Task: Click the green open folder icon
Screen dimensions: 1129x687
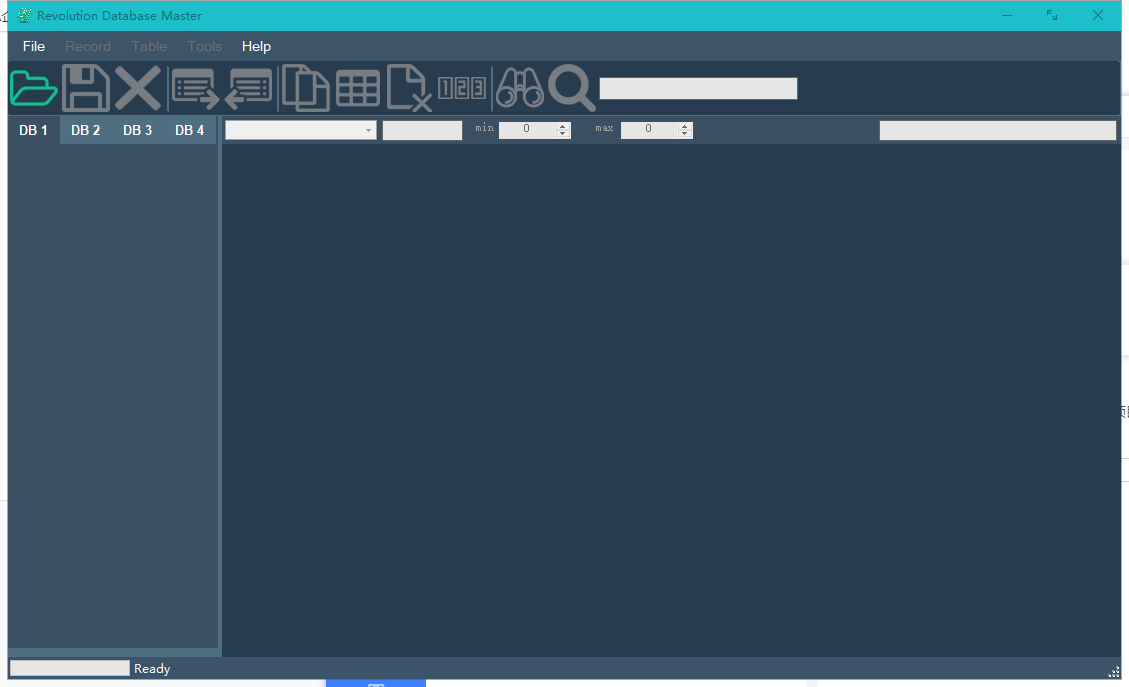Action: click(x=34, y=88)
